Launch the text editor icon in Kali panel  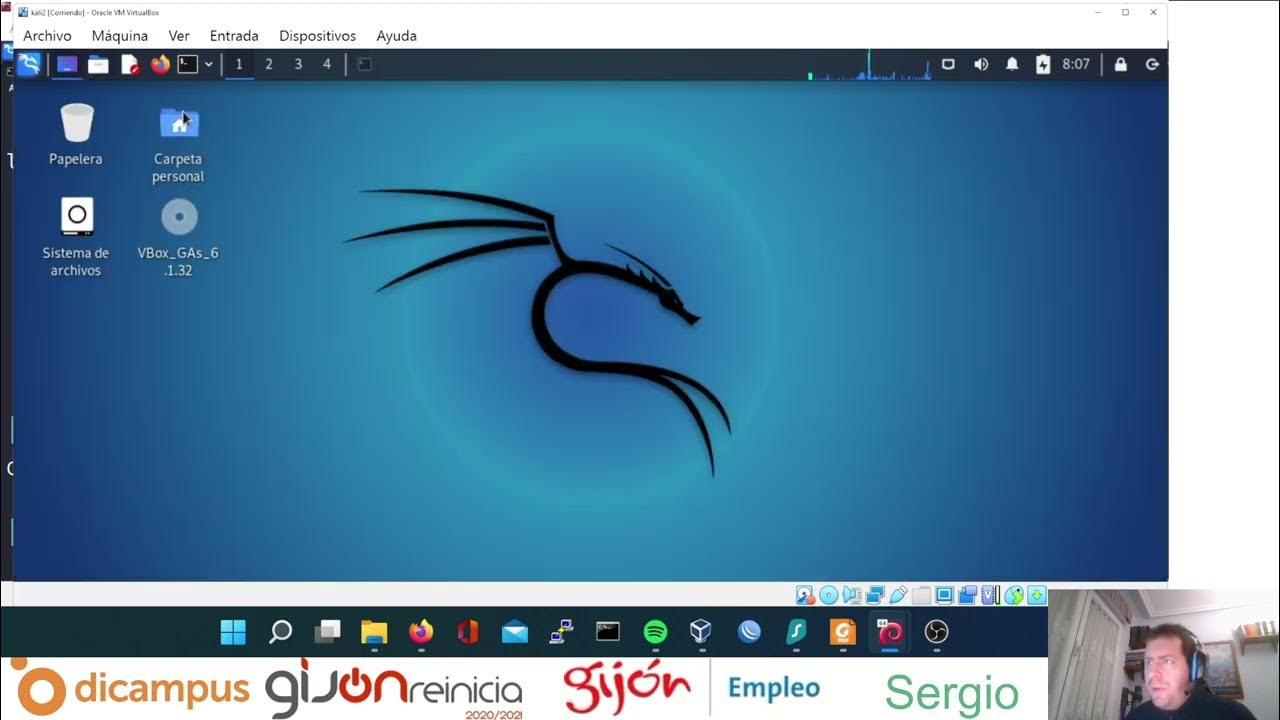pyautogui.click(x=130, y=64)
